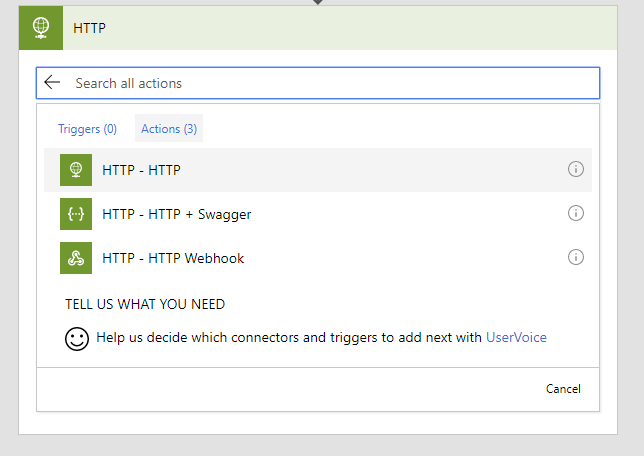Click the connector arrow above HTTP card
The width and height of the screenshot is (644, 456).
tap(318, 3)
